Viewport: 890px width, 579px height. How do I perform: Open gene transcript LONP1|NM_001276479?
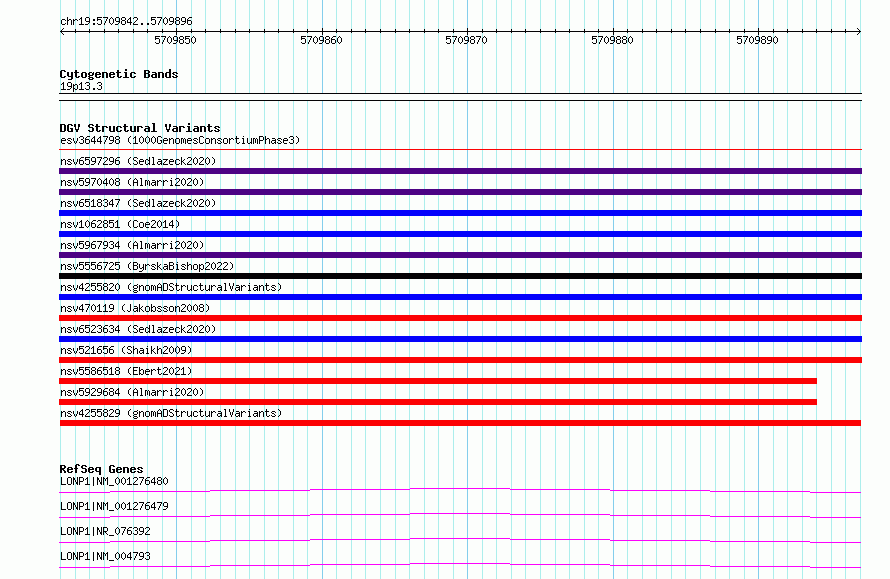(x=114, y=506)
